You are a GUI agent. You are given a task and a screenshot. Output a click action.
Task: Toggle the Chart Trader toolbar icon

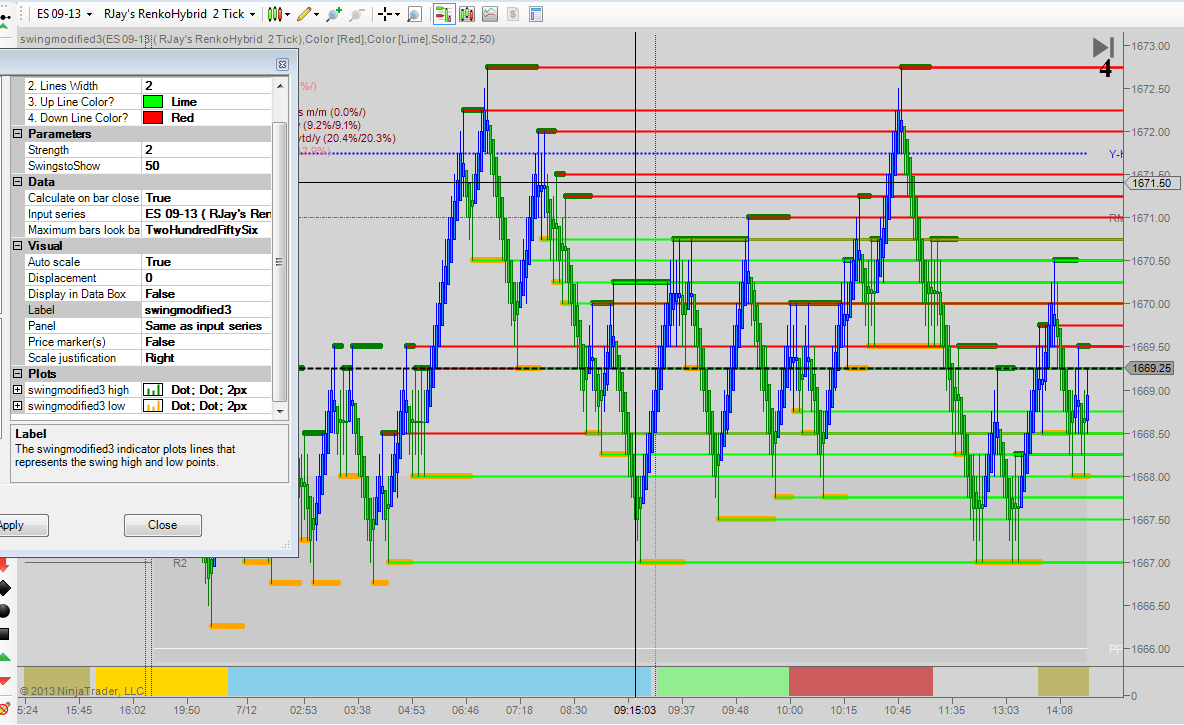point(443,14)
